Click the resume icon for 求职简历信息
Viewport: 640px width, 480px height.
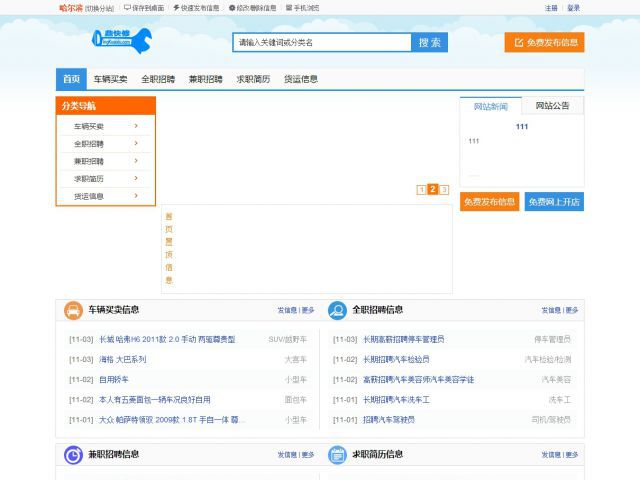337,454
